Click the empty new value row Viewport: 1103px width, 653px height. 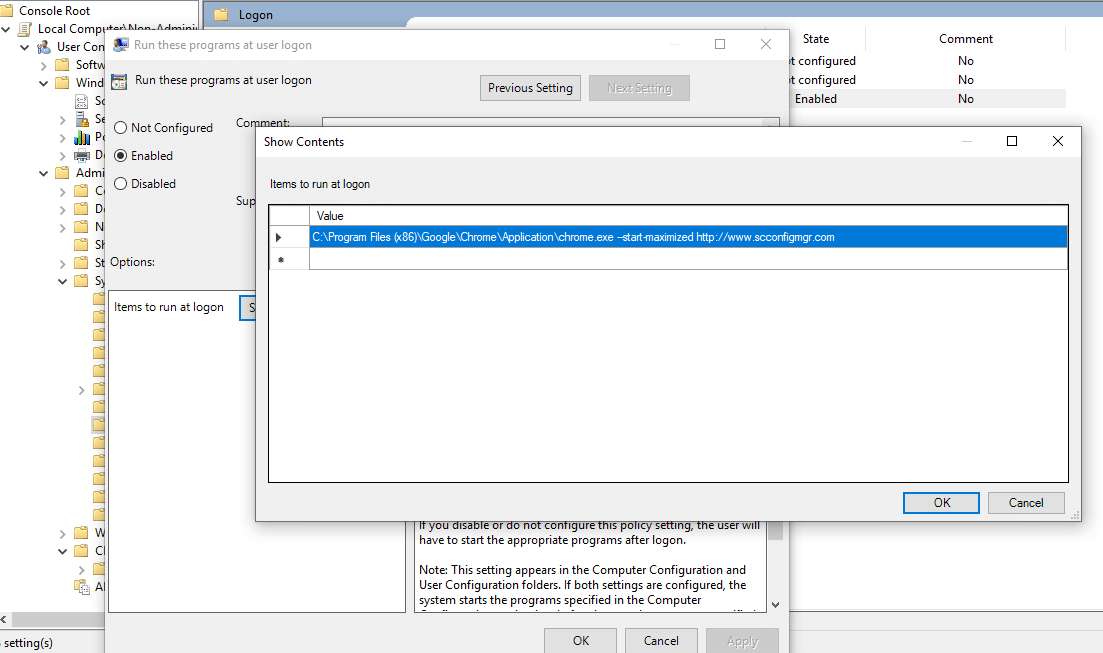pyautogui.click(x=688, y=259)
